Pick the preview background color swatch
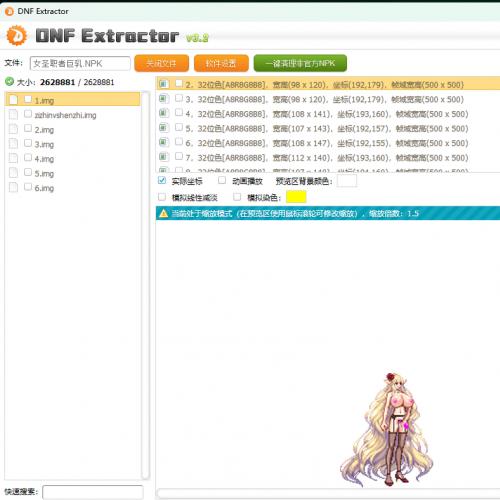This screenshot has width=500, height=500. click(347, 181)
